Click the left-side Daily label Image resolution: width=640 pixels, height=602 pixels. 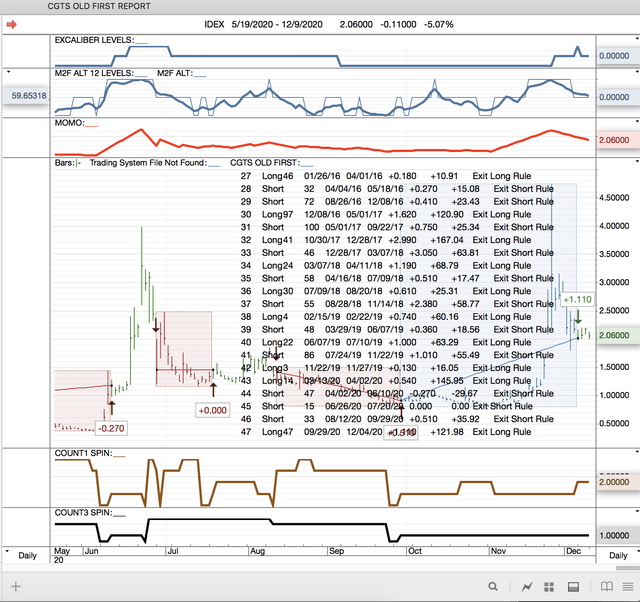(x=27, y=555)
